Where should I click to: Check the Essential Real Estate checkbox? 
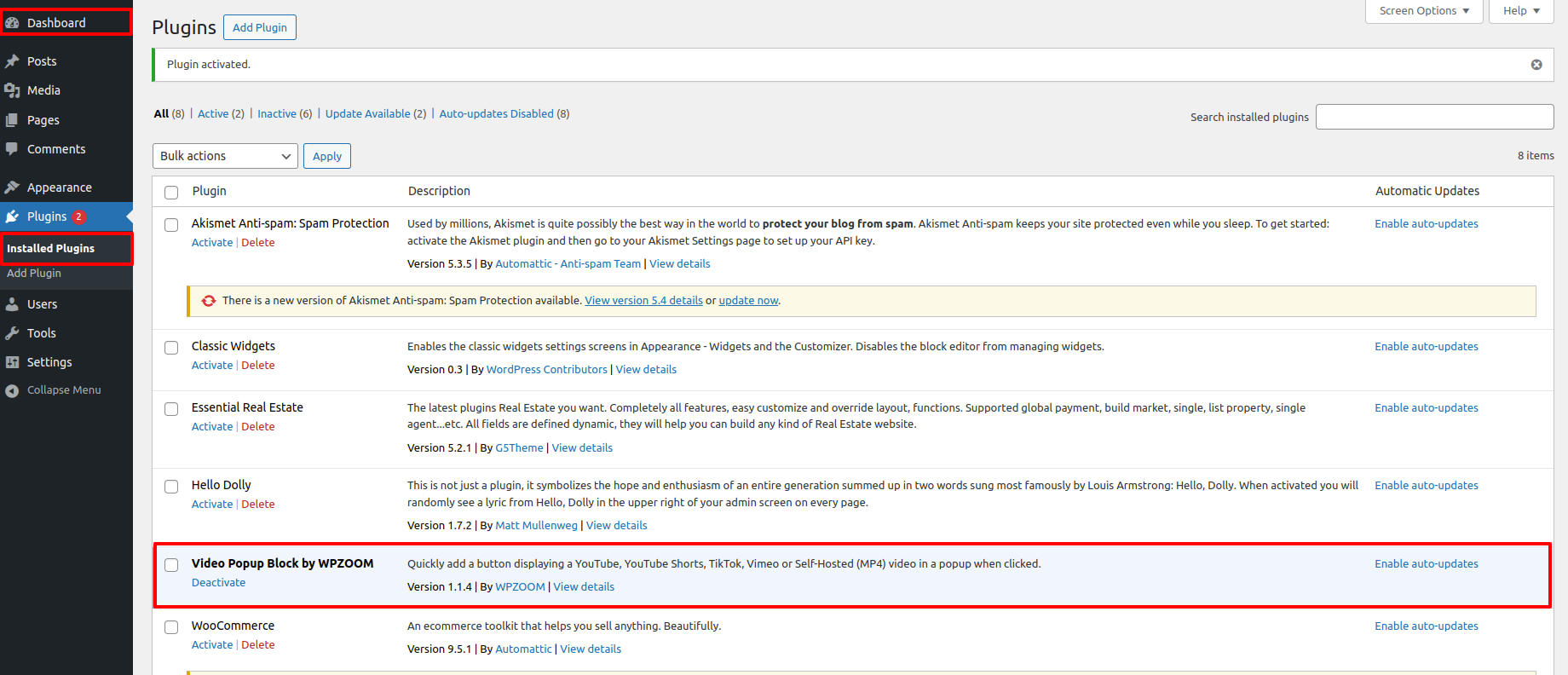click(171, 409)
